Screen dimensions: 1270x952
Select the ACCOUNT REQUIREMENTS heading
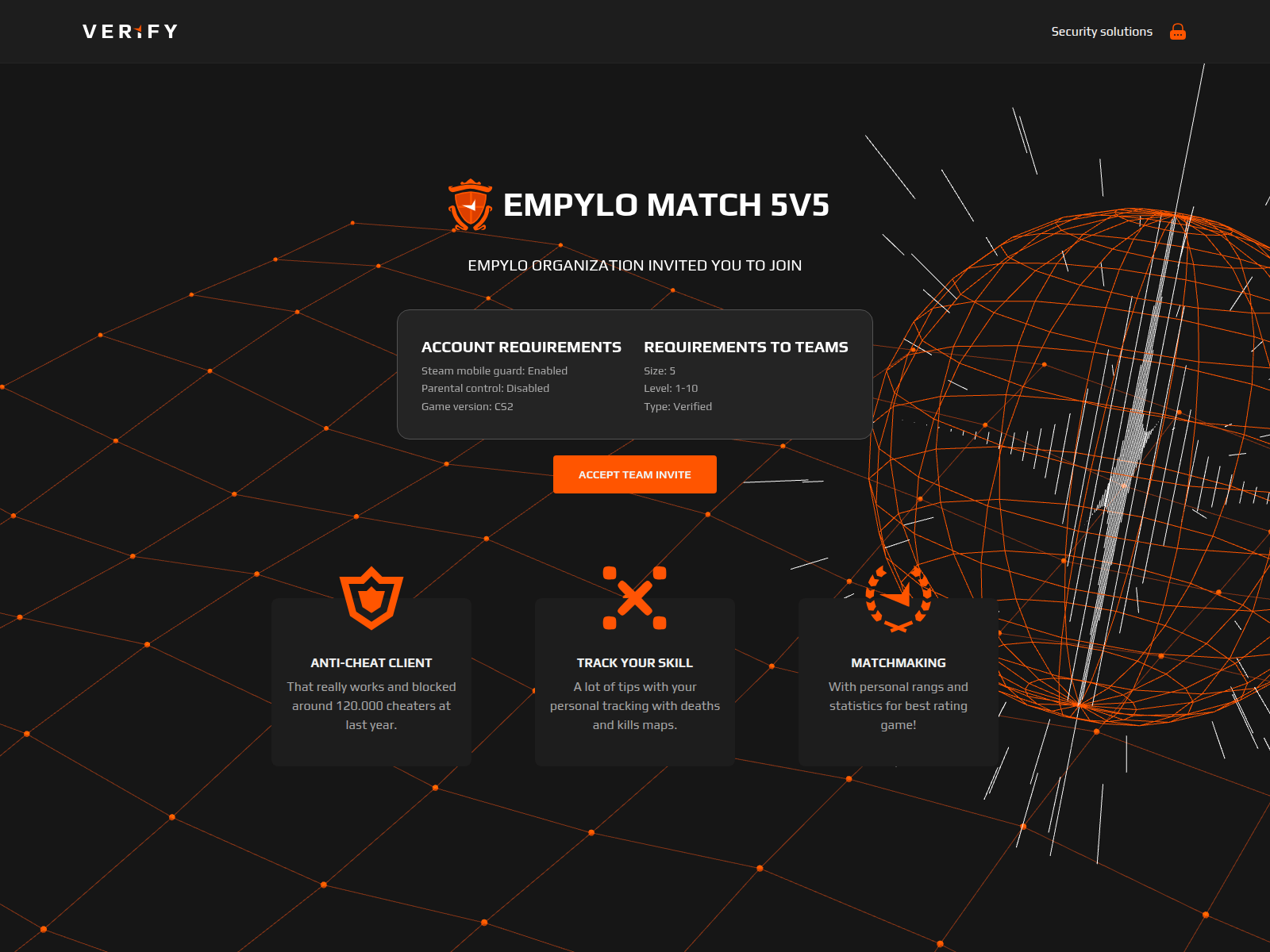click(x=521, y=347)
